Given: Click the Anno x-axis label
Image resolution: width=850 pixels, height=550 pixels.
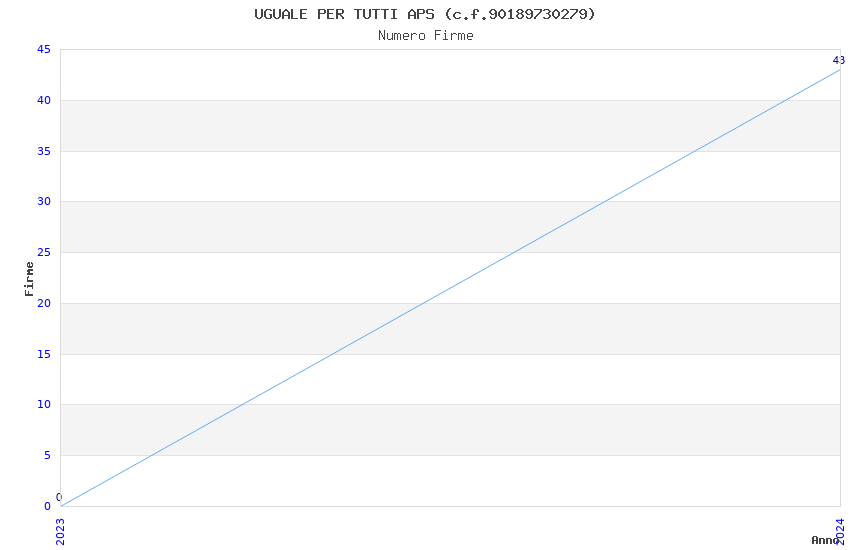Looking at the screenshot, I should pos(824,540).
